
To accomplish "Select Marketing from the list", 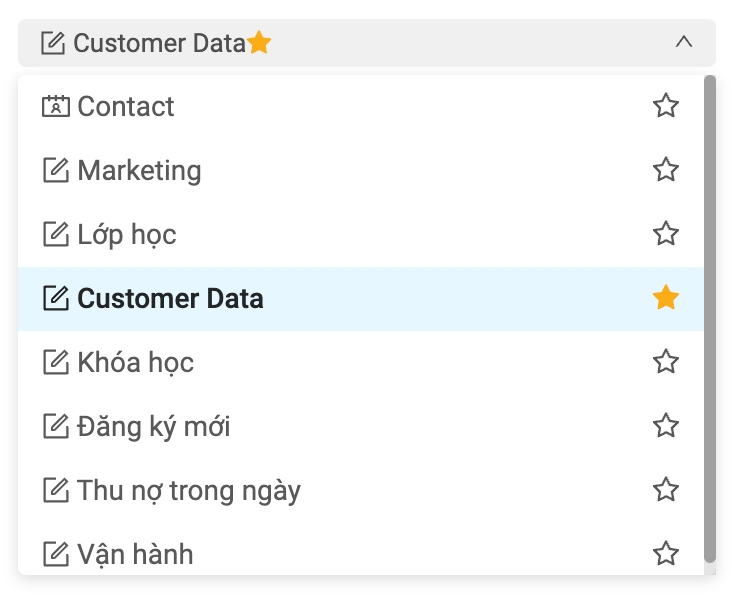I will [x=139, y=171].
